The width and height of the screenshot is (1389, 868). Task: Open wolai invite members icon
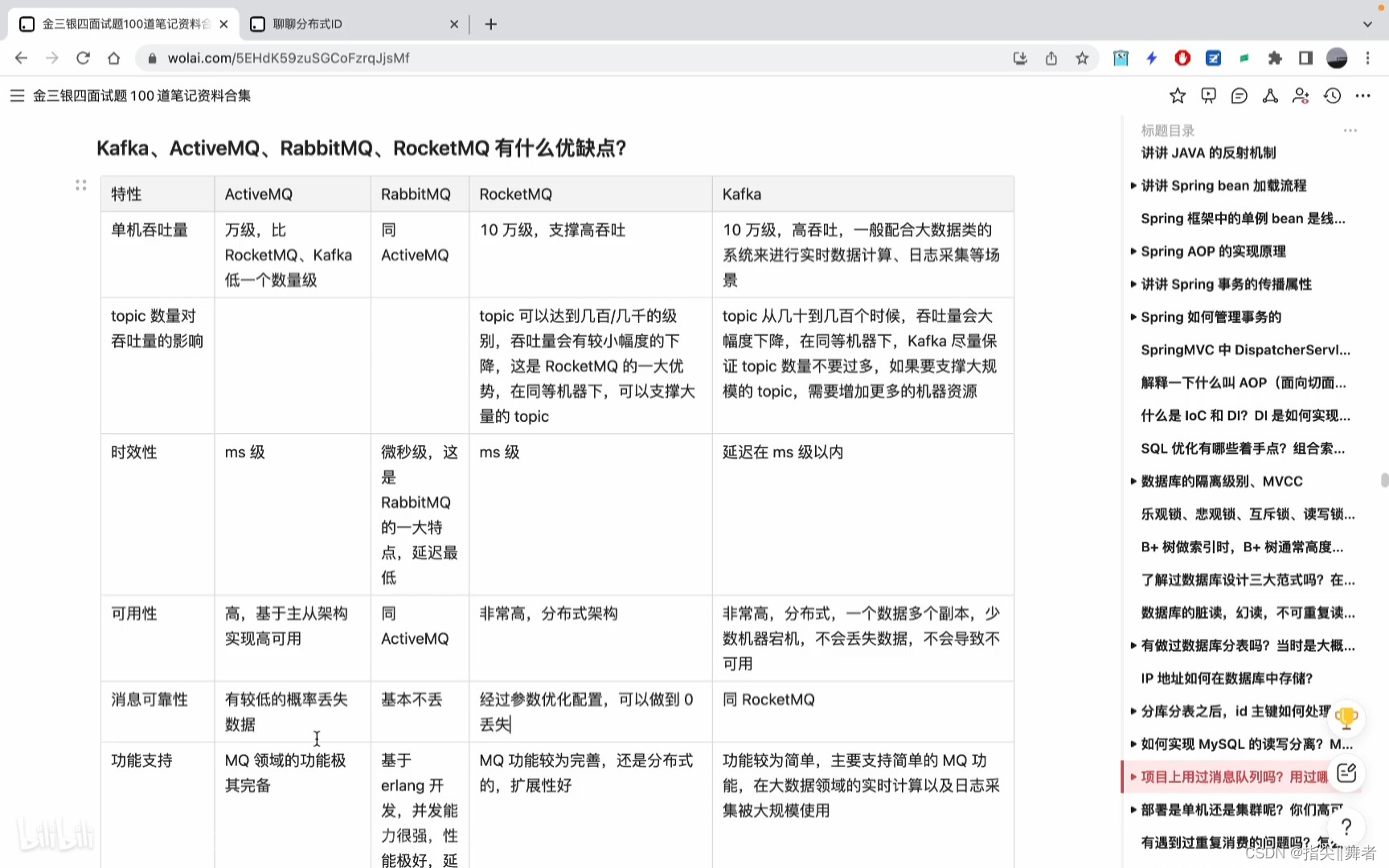pos(1301,96)
